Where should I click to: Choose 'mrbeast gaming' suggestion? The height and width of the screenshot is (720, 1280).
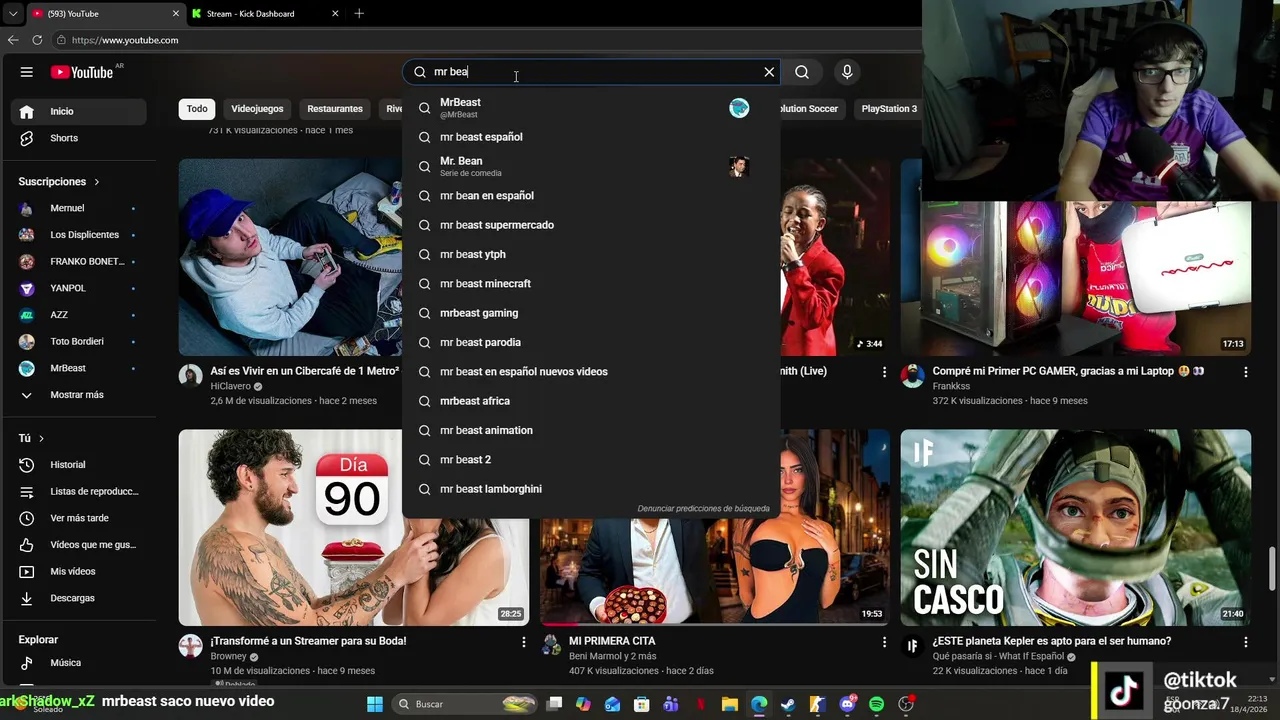click(x=591, y=313)
